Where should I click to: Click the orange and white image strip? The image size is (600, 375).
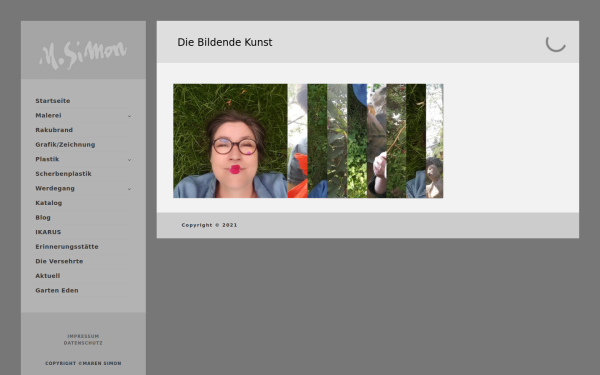point(297,141)
